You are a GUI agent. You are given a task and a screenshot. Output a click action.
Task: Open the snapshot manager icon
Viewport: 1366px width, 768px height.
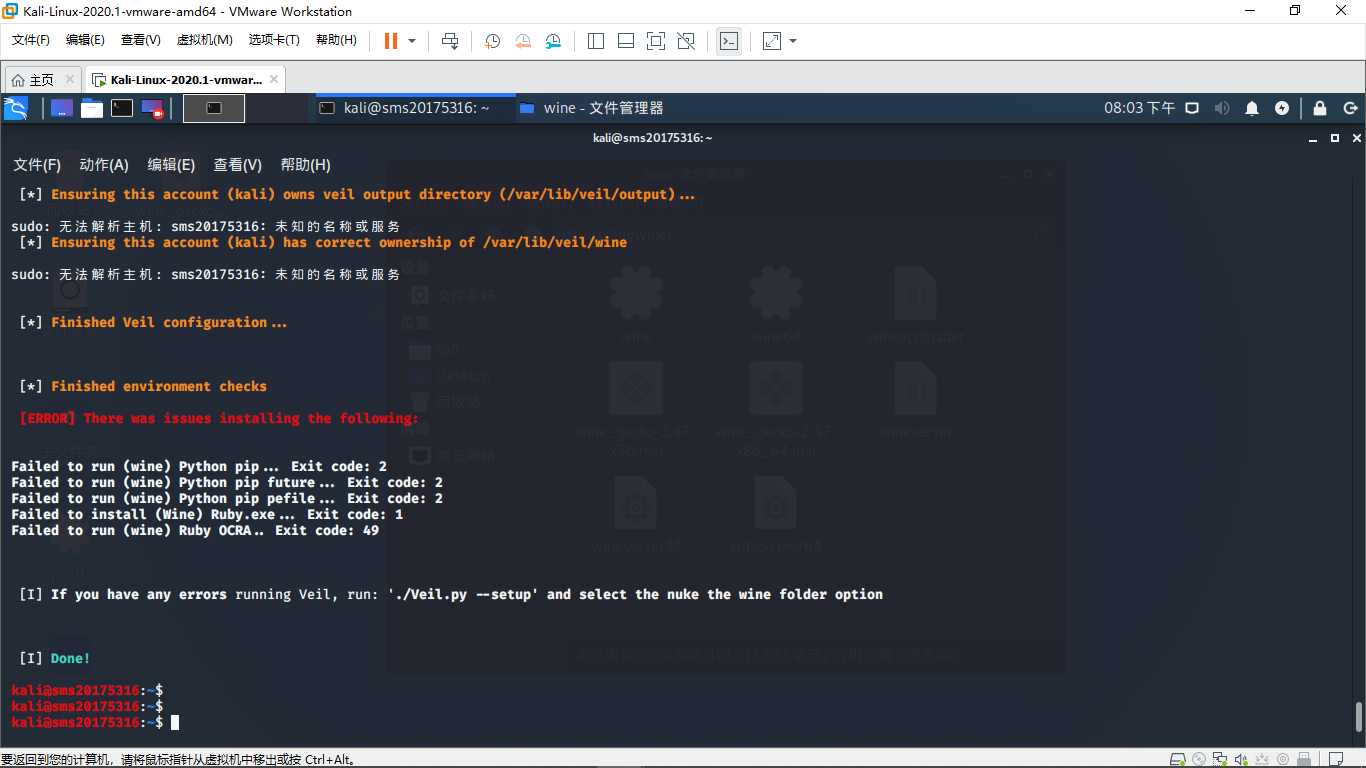point(554,41)
